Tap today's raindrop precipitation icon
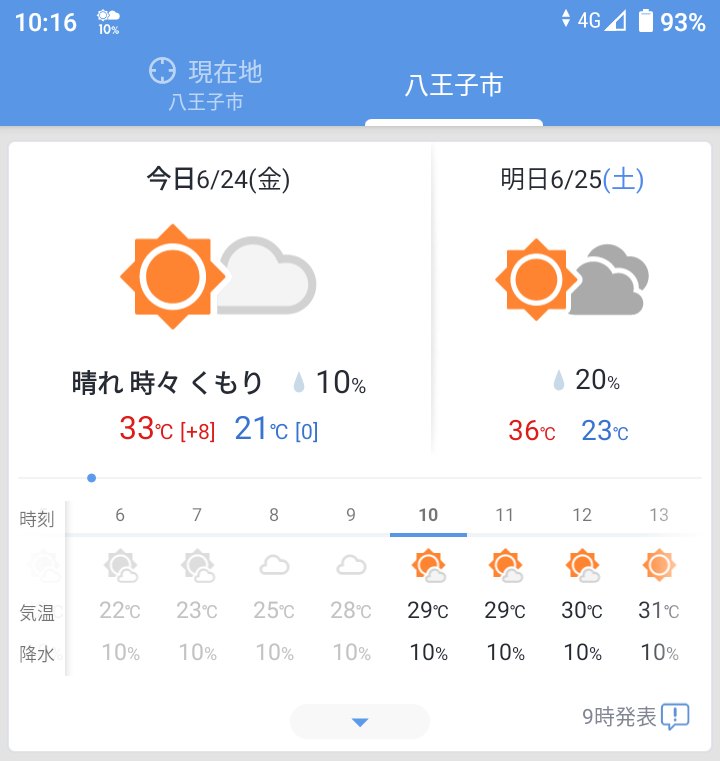 tap(298, 383)
